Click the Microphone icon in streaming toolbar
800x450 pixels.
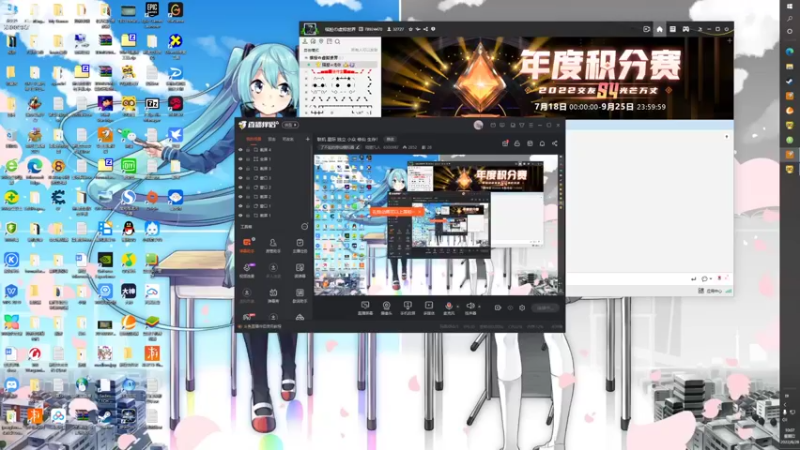[448, 308]
